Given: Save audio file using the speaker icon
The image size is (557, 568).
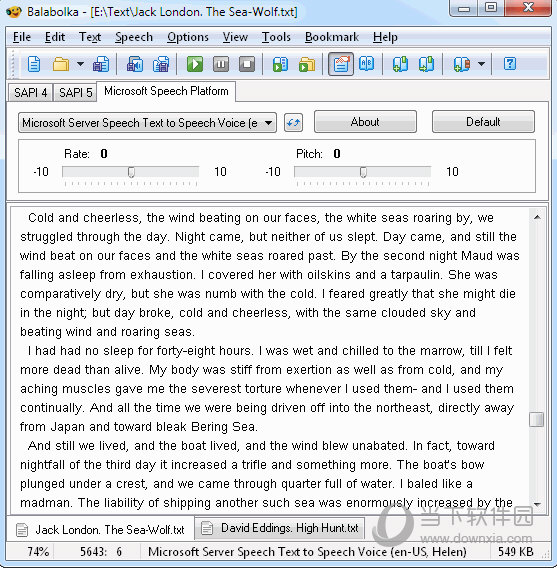Looking at the screenshot, I should pyautogui.click(x=135, y=64).
